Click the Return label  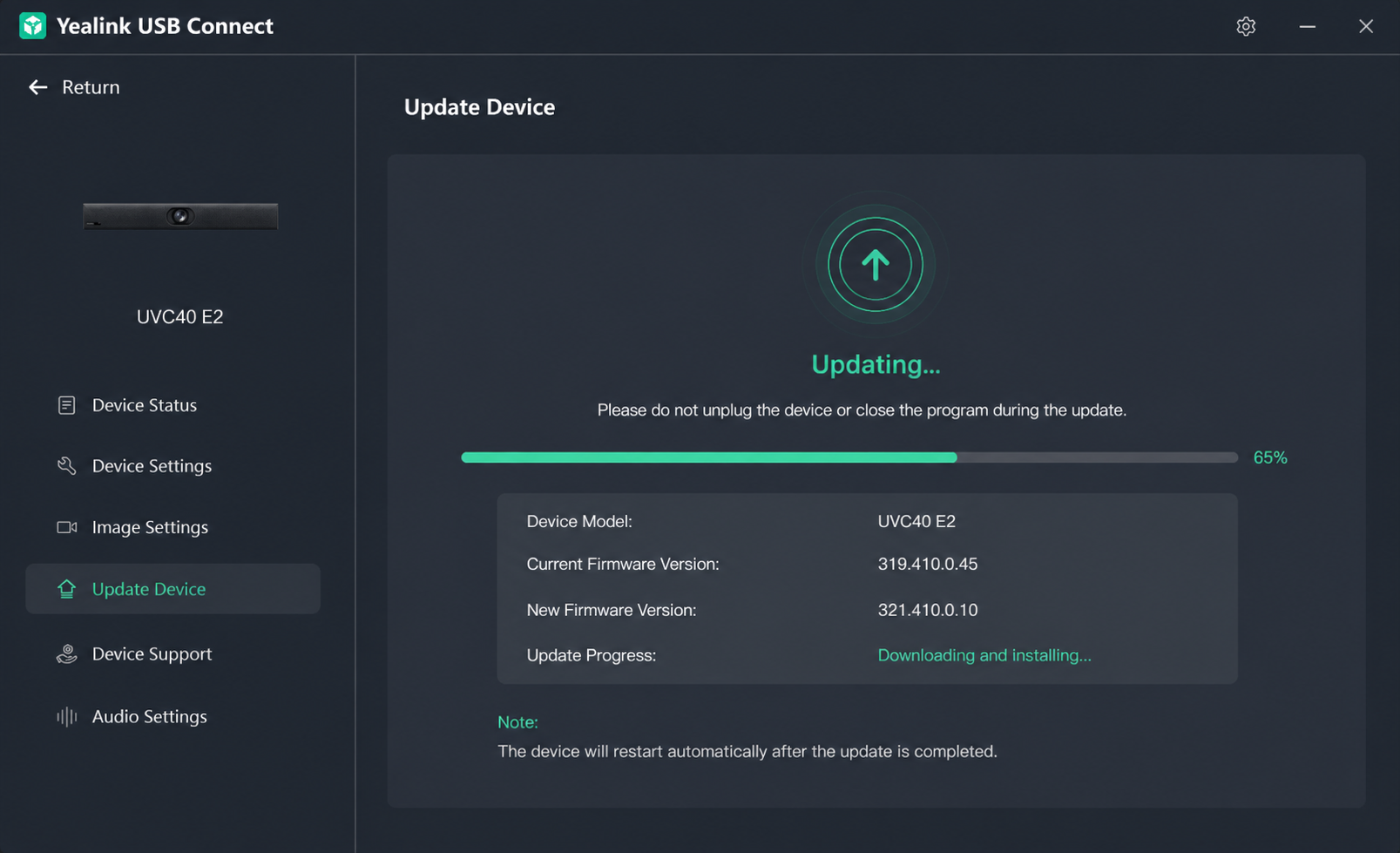(91, 87)
